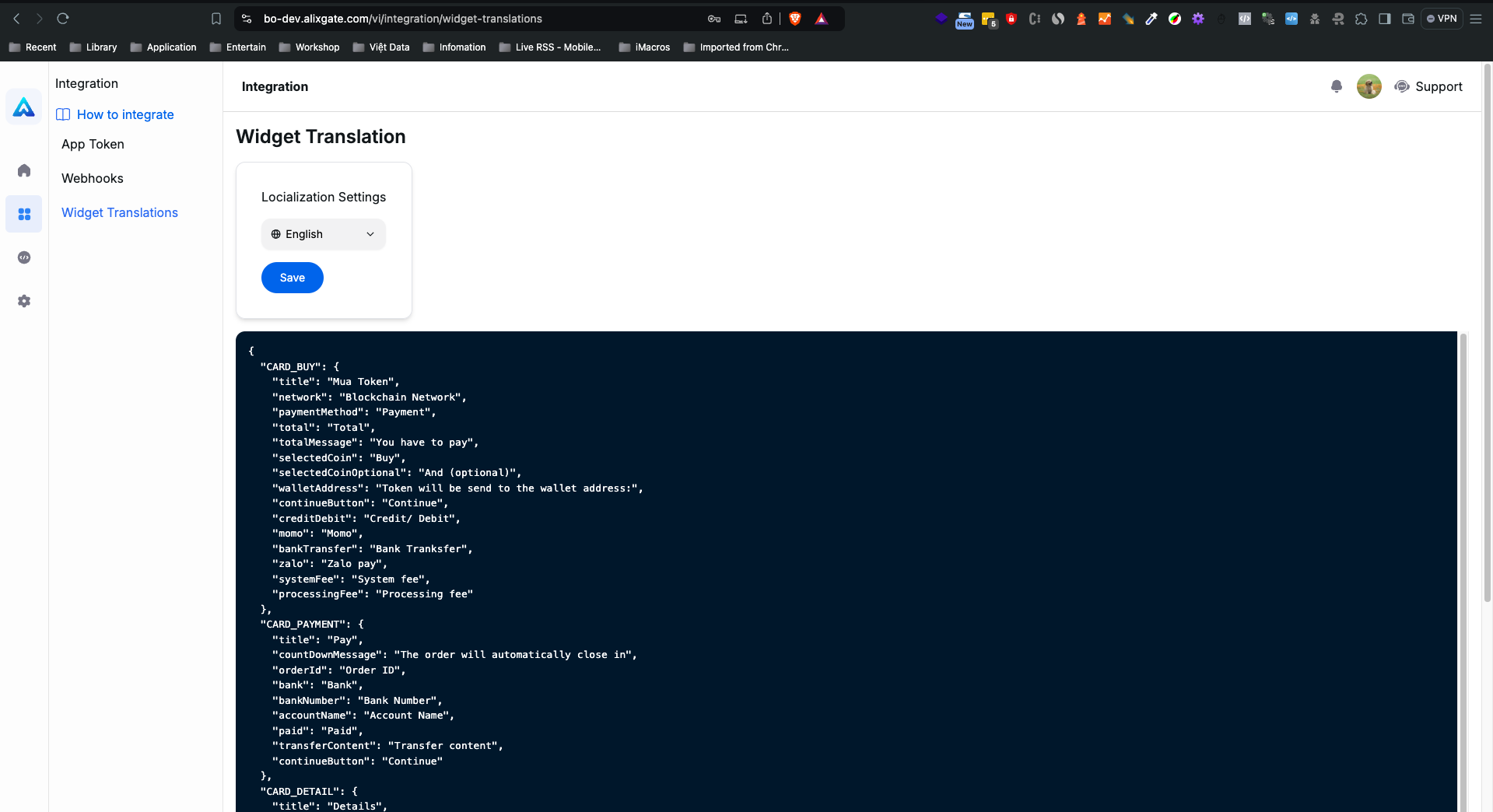Click the Brave Shields icon in the address bar

tap(794, 18)
